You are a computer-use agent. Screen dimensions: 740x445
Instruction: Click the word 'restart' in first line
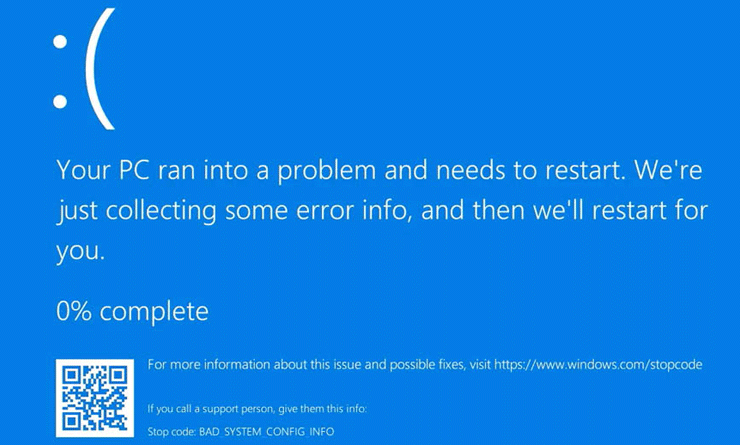tap(586, 170)
